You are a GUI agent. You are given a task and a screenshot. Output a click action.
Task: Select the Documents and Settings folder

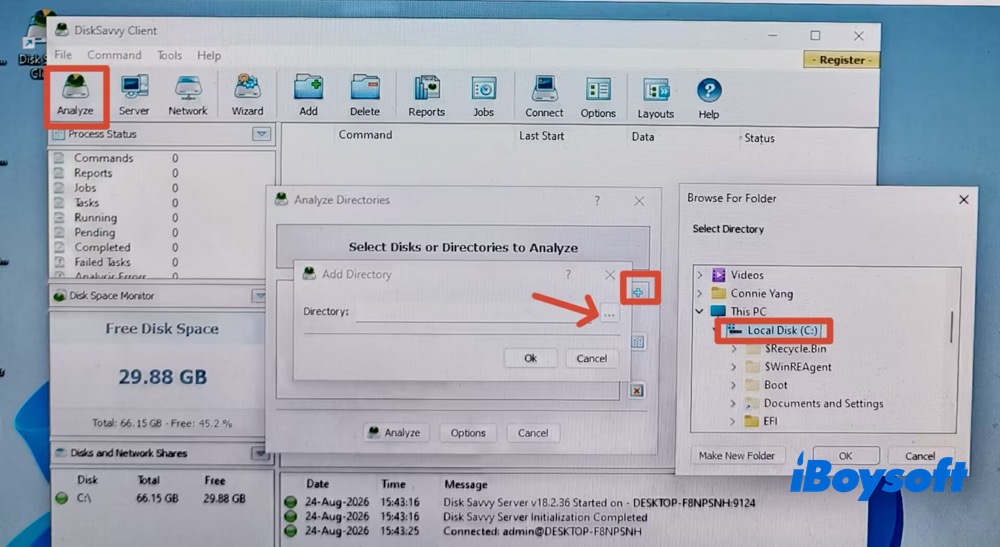click(x=814, y=403)
